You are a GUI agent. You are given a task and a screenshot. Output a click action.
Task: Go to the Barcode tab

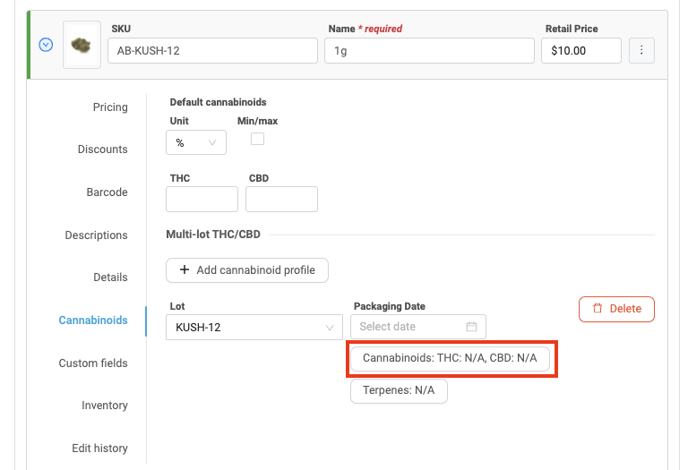(x=107, y=192)
